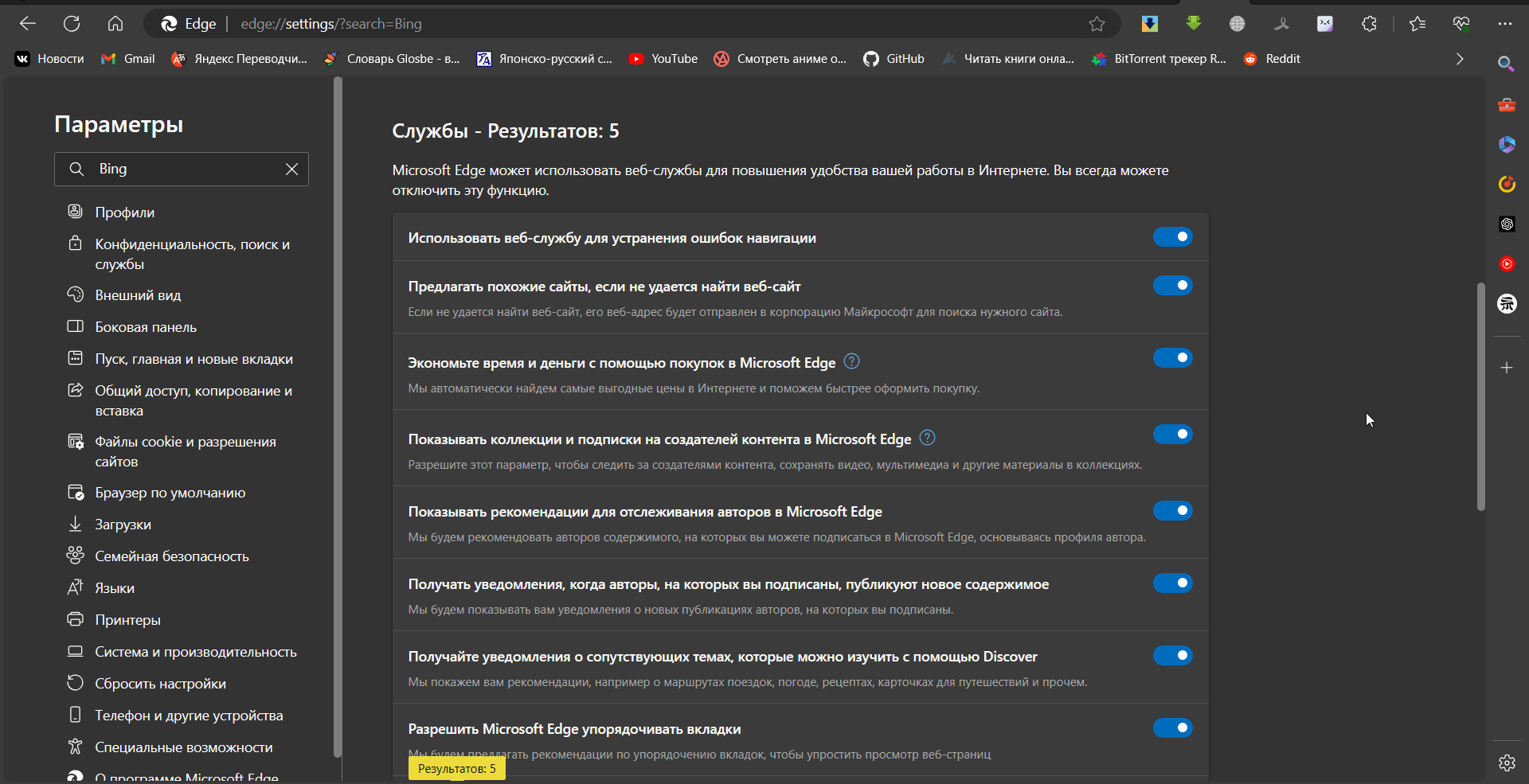Open the red toolbox Tools icon in the sidebar
Viewport: 1529px width, 784px height.
coord(1507,104)
